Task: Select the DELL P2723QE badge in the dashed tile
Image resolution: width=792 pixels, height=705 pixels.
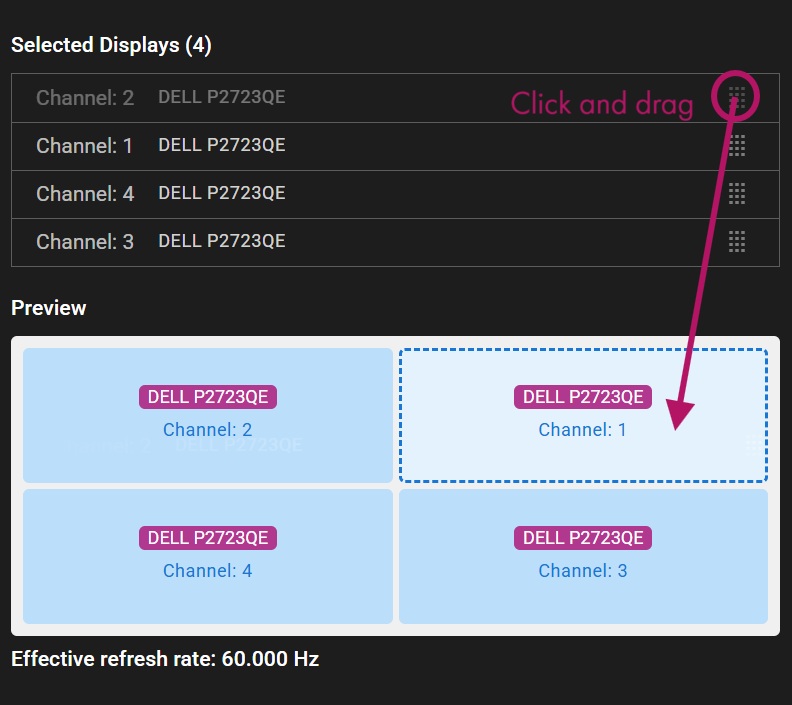Action: tap(583, 396)
